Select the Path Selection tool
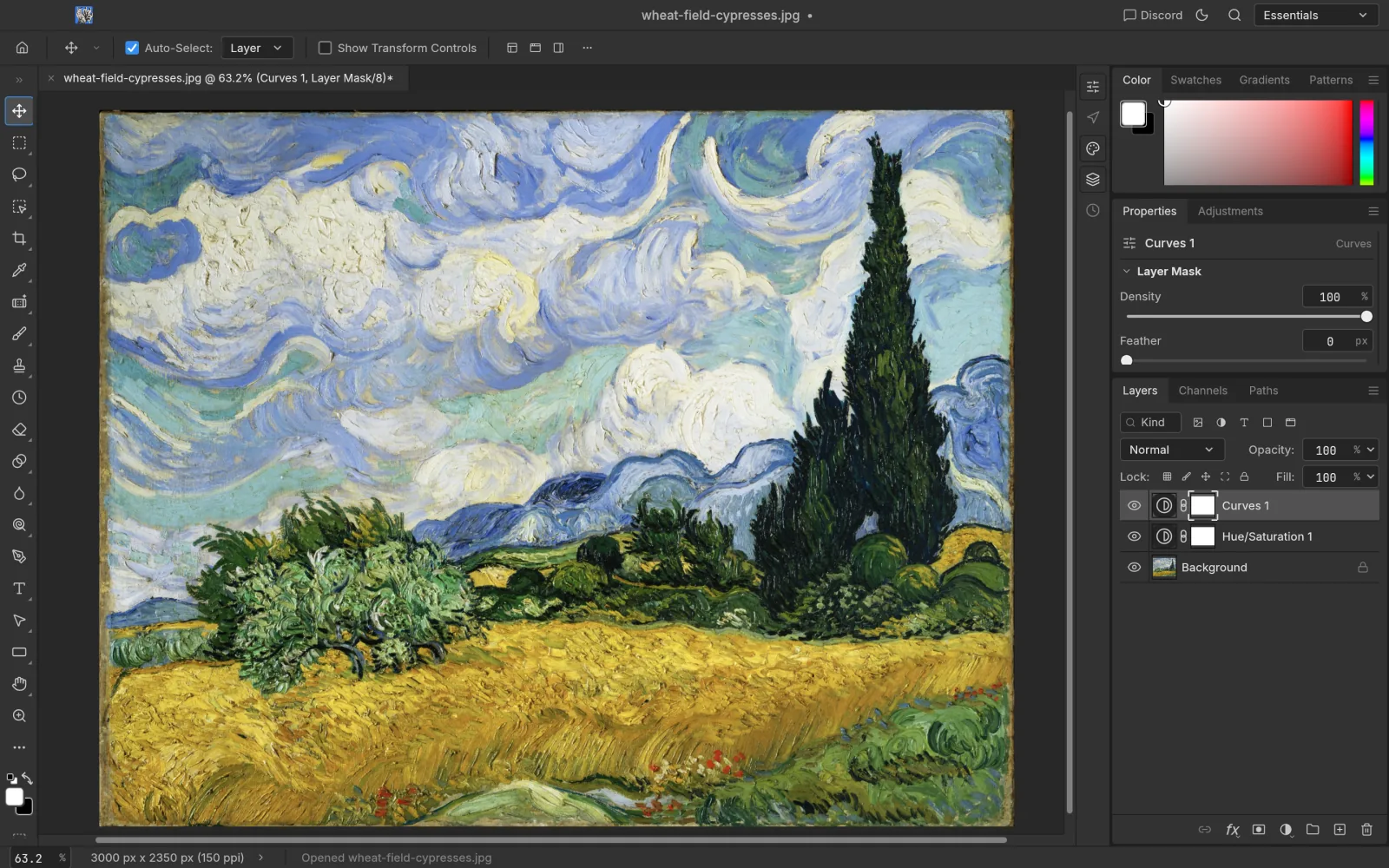This screenshot has height=868, width=1389. coord(19,621)
